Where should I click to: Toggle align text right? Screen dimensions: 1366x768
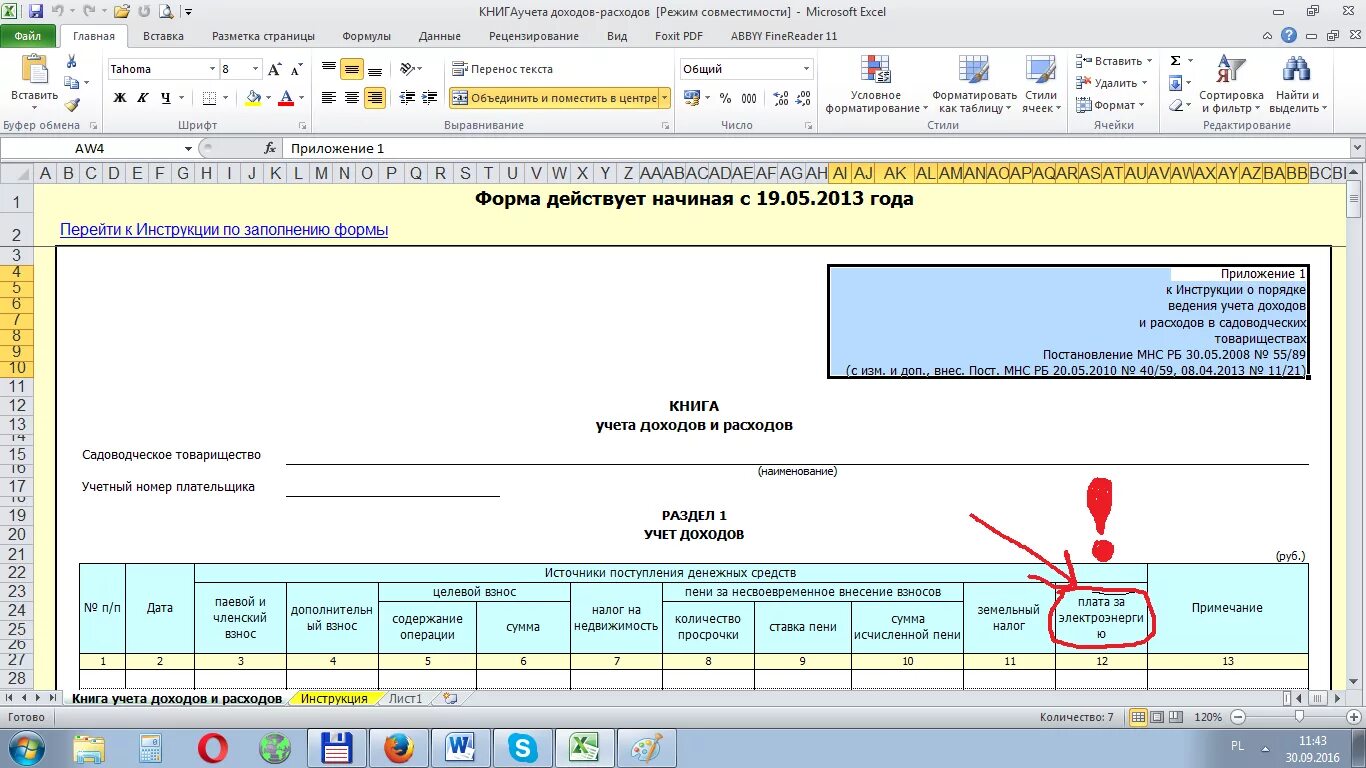coord(375,98)
